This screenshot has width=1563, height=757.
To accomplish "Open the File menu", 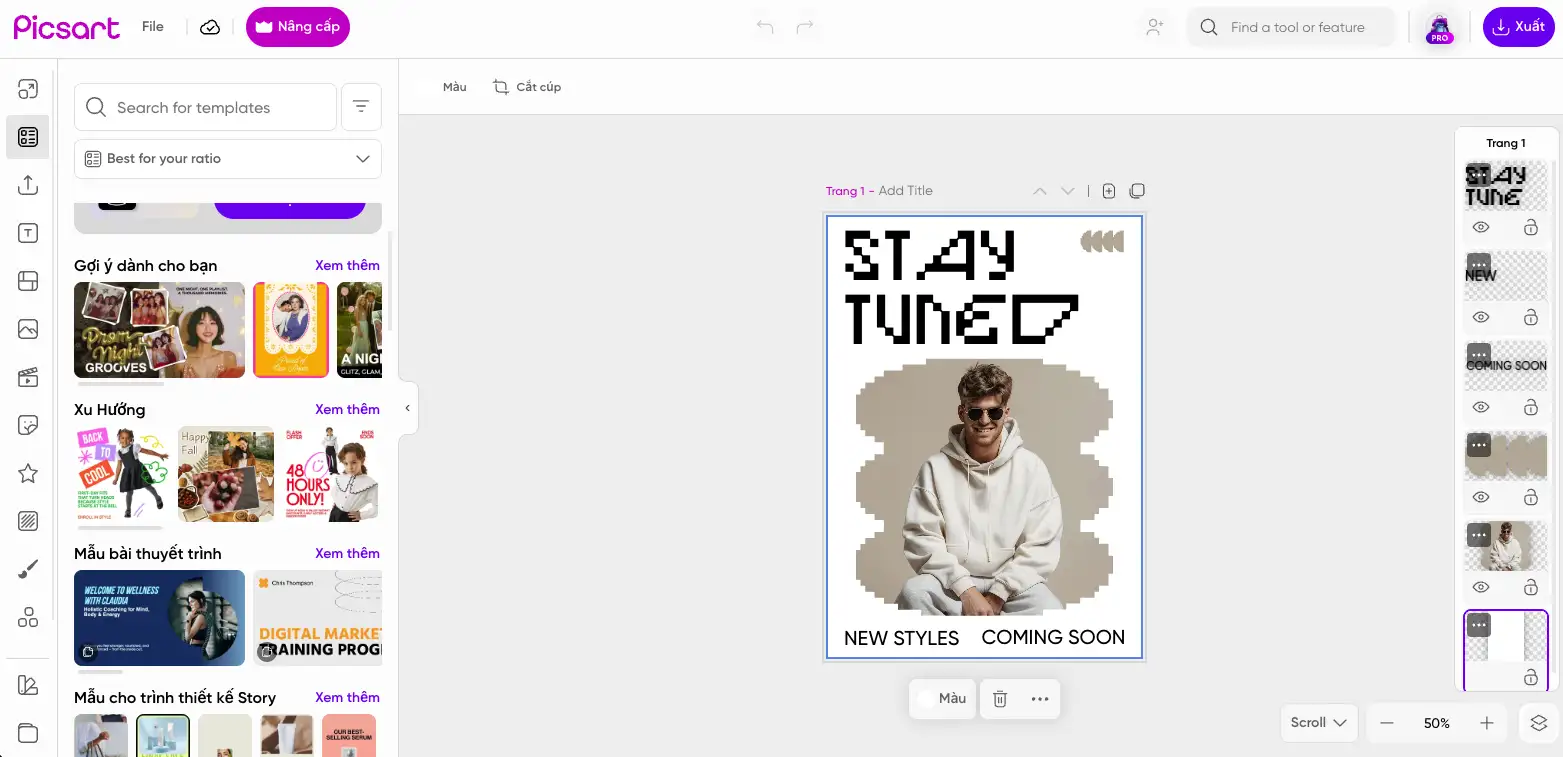I will tap(153, 27).
